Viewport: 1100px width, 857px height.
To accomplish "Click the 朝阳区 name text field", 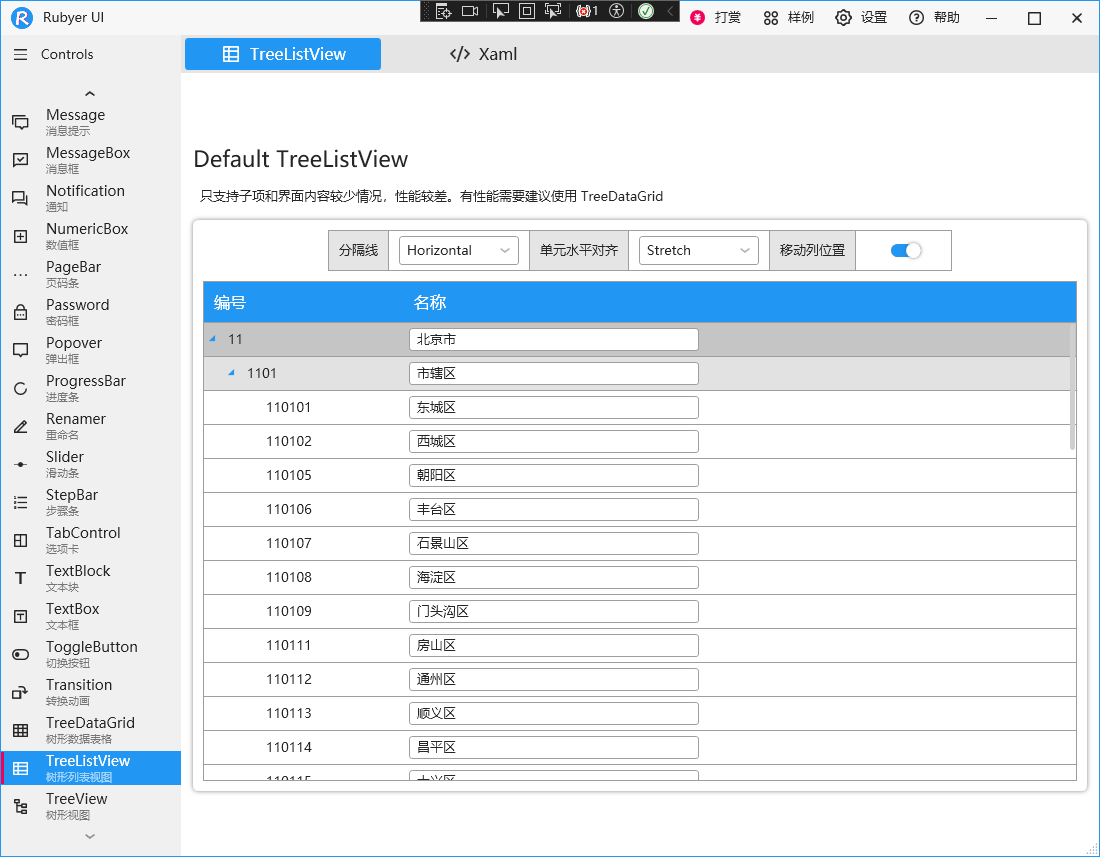I will [x=553, y=476].
